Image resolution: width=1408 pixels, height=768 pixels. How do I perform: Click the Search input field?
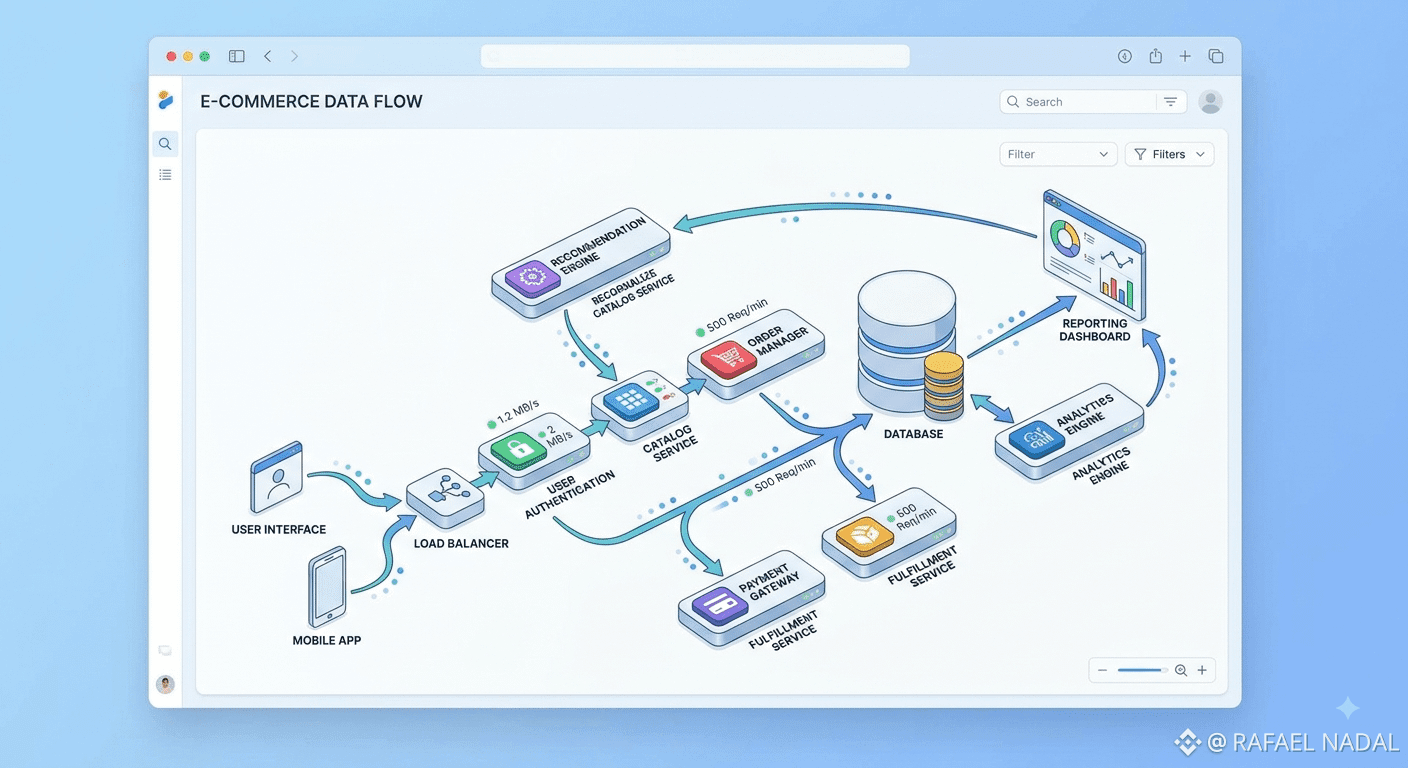coord(1078,102)
